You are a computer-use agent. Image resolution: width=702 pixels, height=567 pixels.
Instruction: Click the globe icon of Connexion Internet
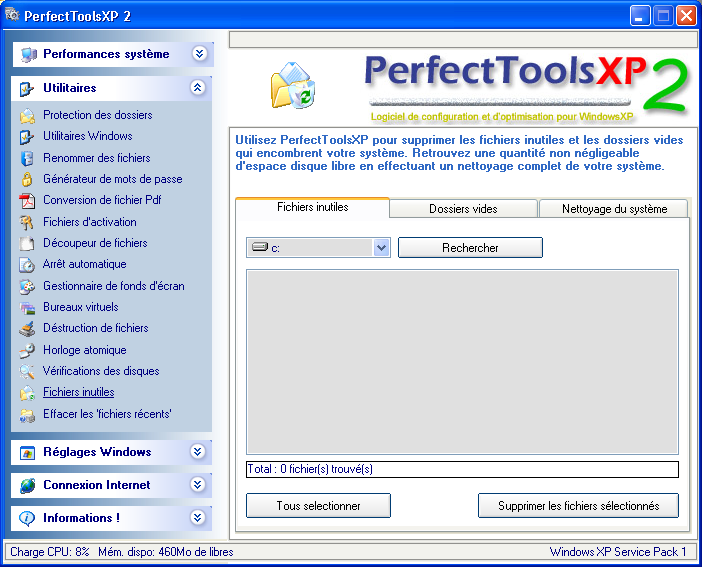27,485
